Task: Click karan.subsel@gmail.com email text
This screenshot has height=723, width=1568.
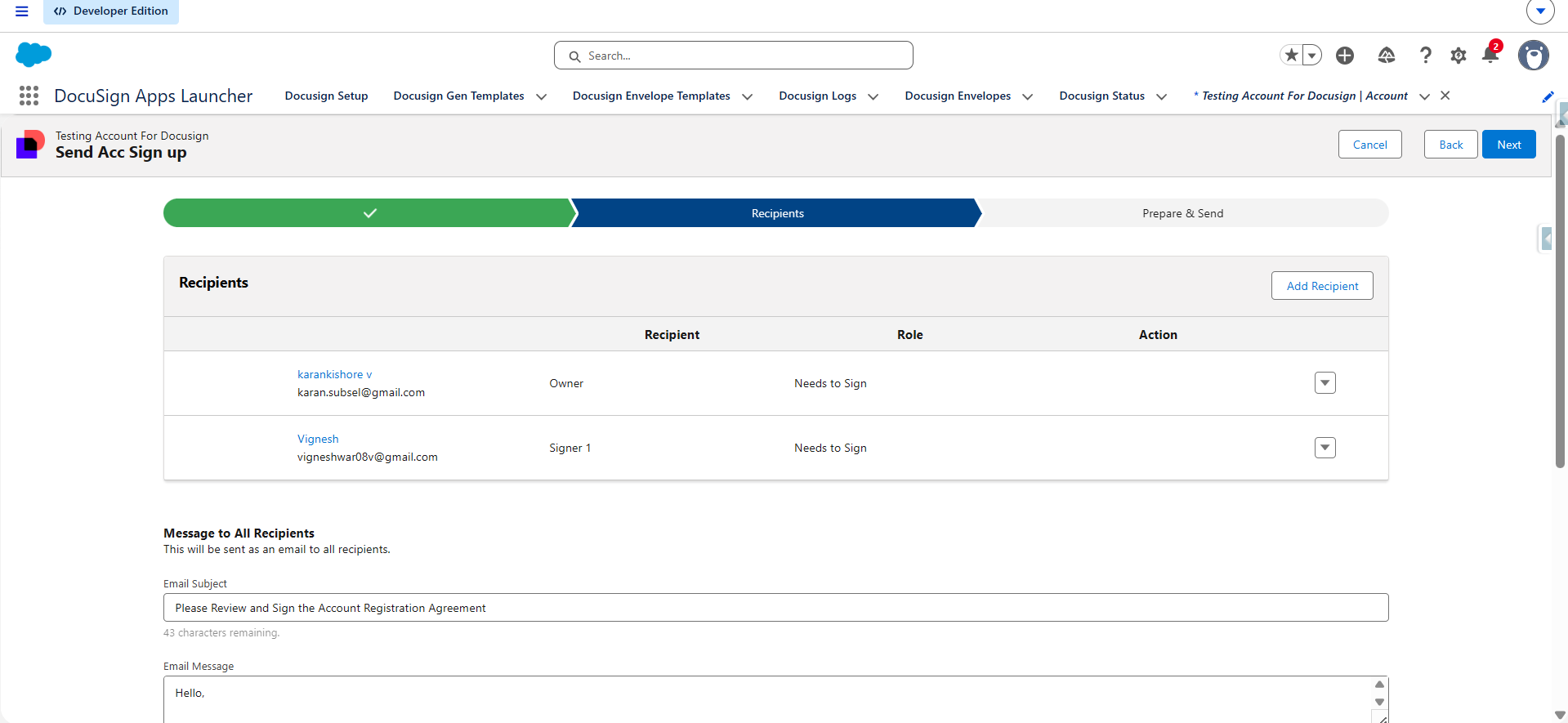Action: pyautogui.click(x=361, y=392)
